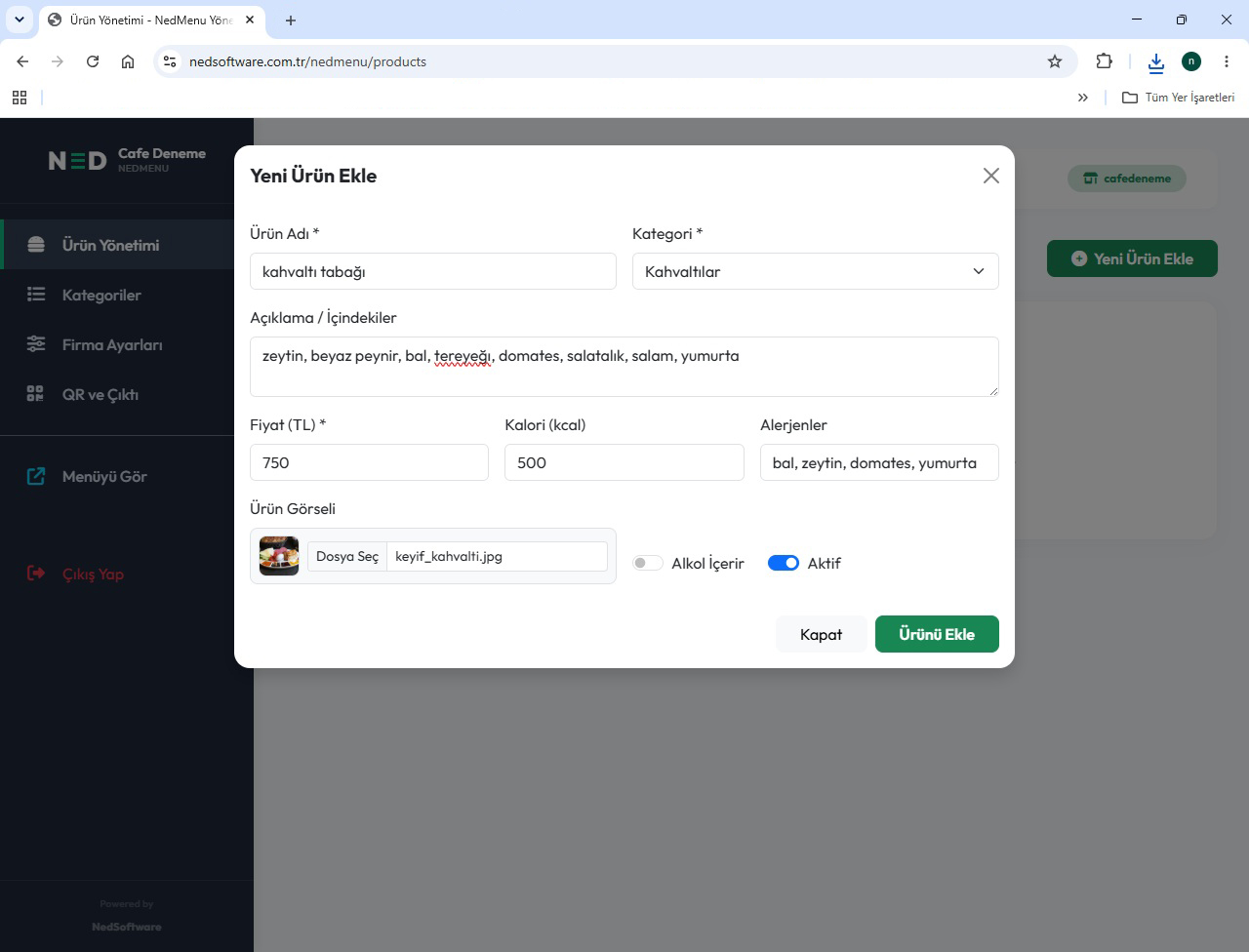Open the Kategori dropdown showing Kahvaltılar
Screen dimensions: 1249x952
coord(816,271)
